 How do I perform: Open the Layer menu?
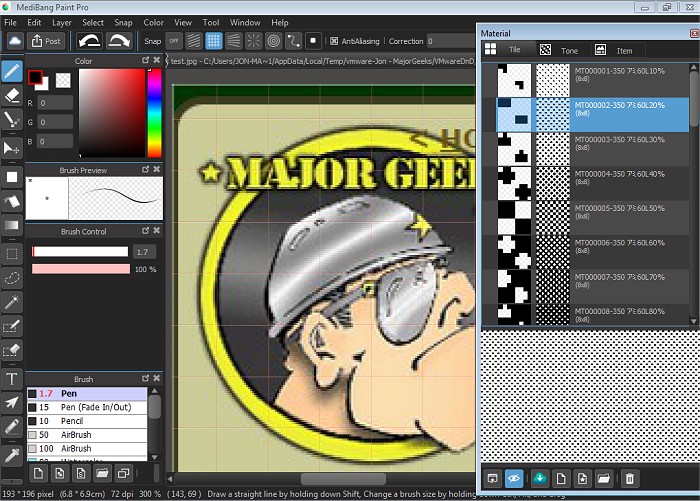point(62,22)
